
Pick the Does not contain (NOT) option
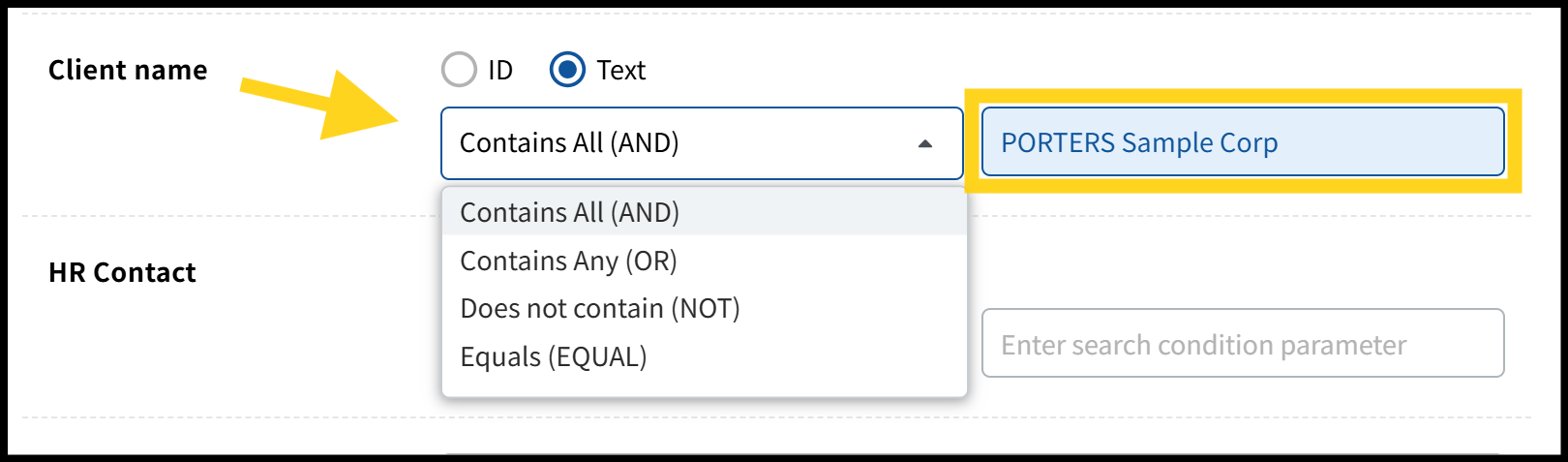click(x=600, y=308)
